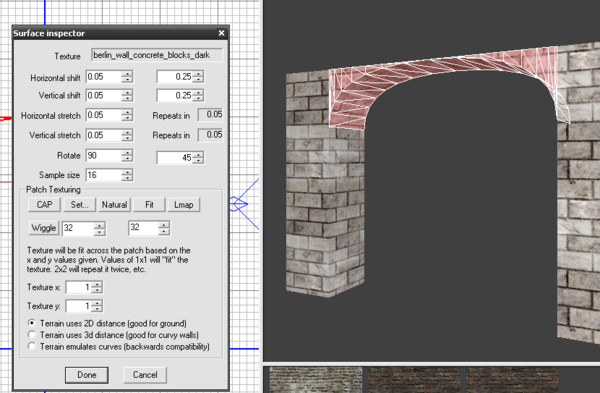Open the Set... patch texture dialog
Screen dimensions: 600x393
(79, 205)
